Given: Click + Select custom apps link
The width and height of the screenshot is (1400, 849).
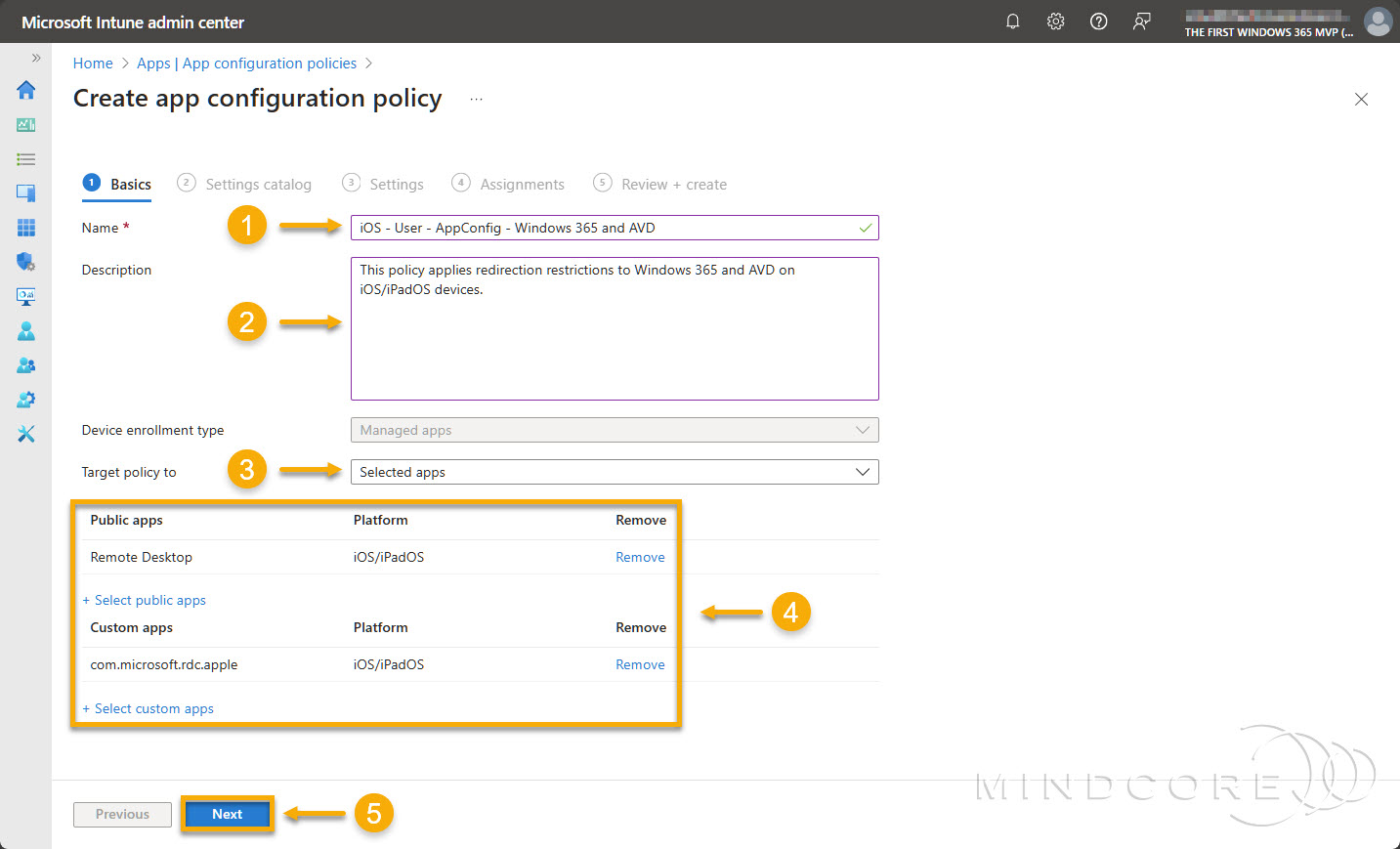Looking at the screenshot, I should (x=148, y=708).
